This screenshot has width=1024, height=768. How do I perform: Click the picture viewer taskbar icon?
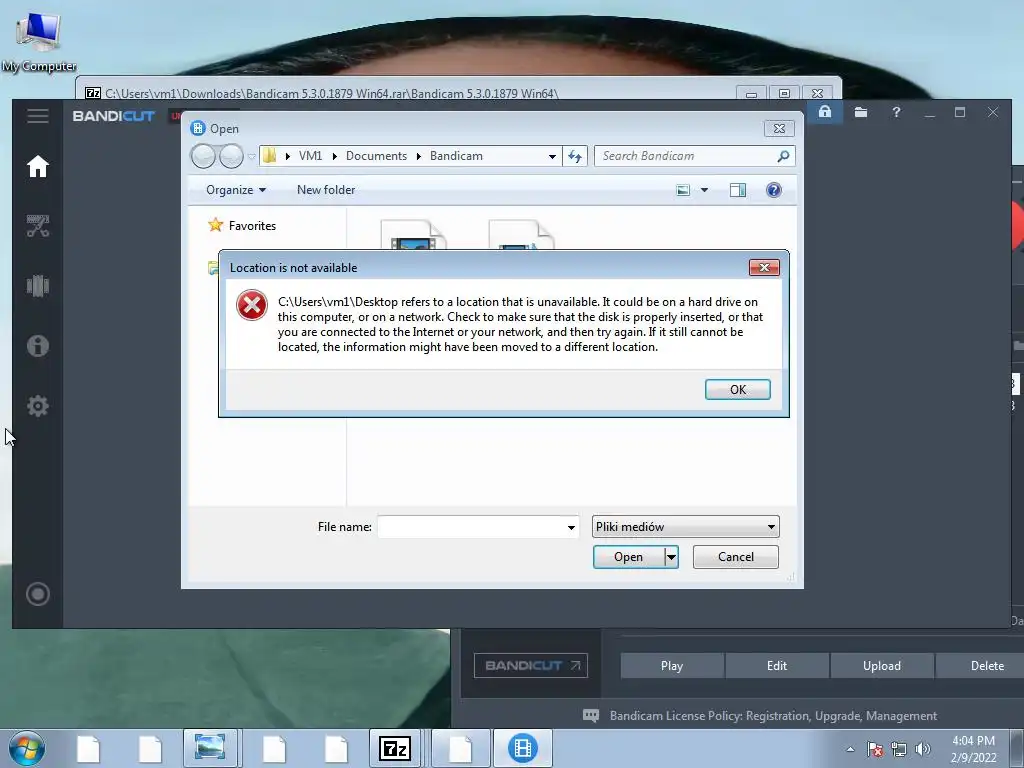tap(210, 748)
